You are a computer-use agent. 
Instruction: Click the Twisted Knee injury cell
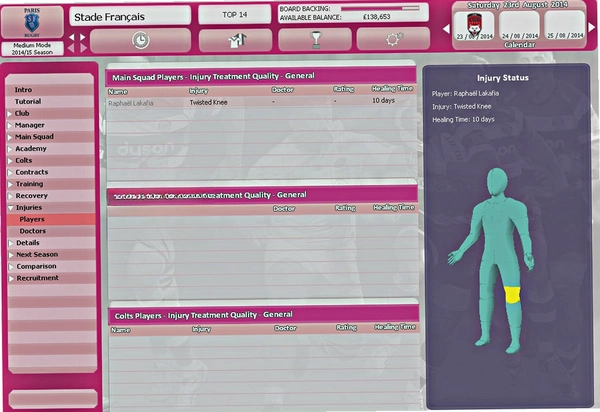[209, 103]
